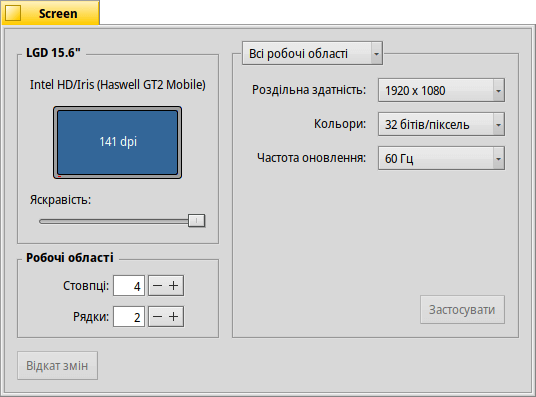Viewport: 536px width, 397px height.
Task: Increase the rows count with plus button
Action: [x=174, y=317]
